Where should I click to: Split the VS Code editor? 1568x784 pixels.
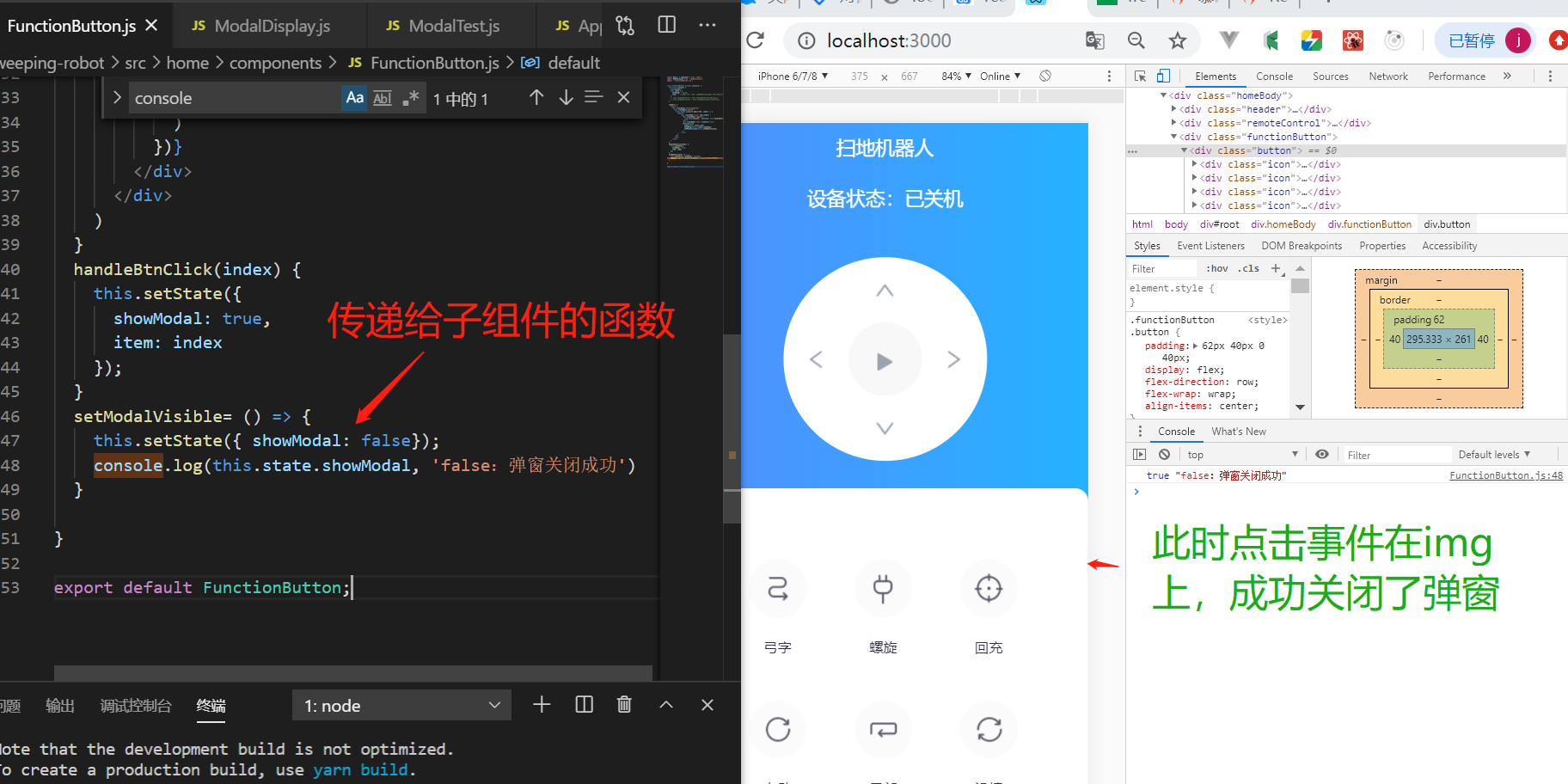(666, 25)
